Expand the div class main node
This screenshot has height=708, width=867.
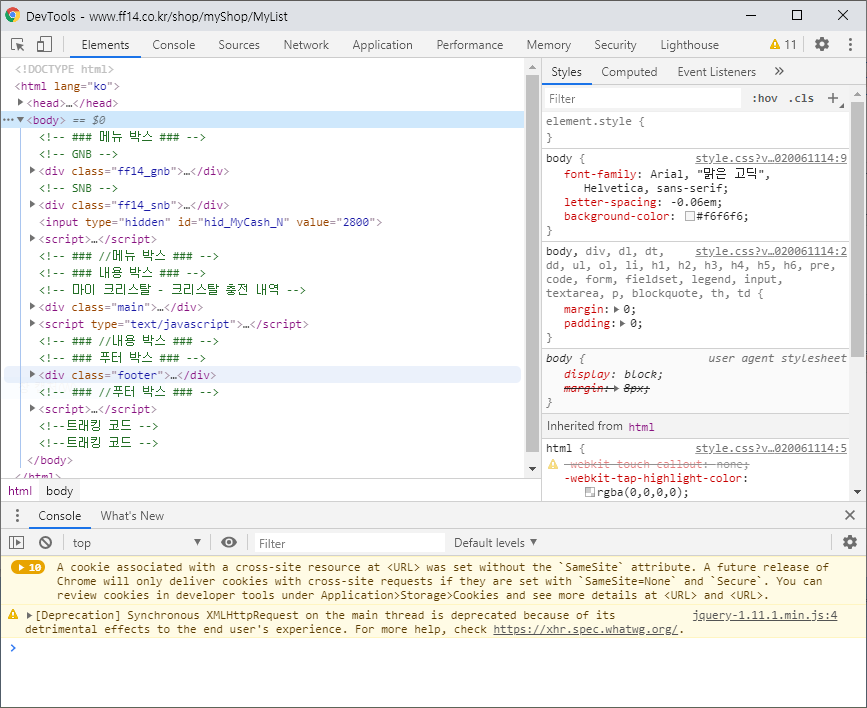(x=33, y=307)
